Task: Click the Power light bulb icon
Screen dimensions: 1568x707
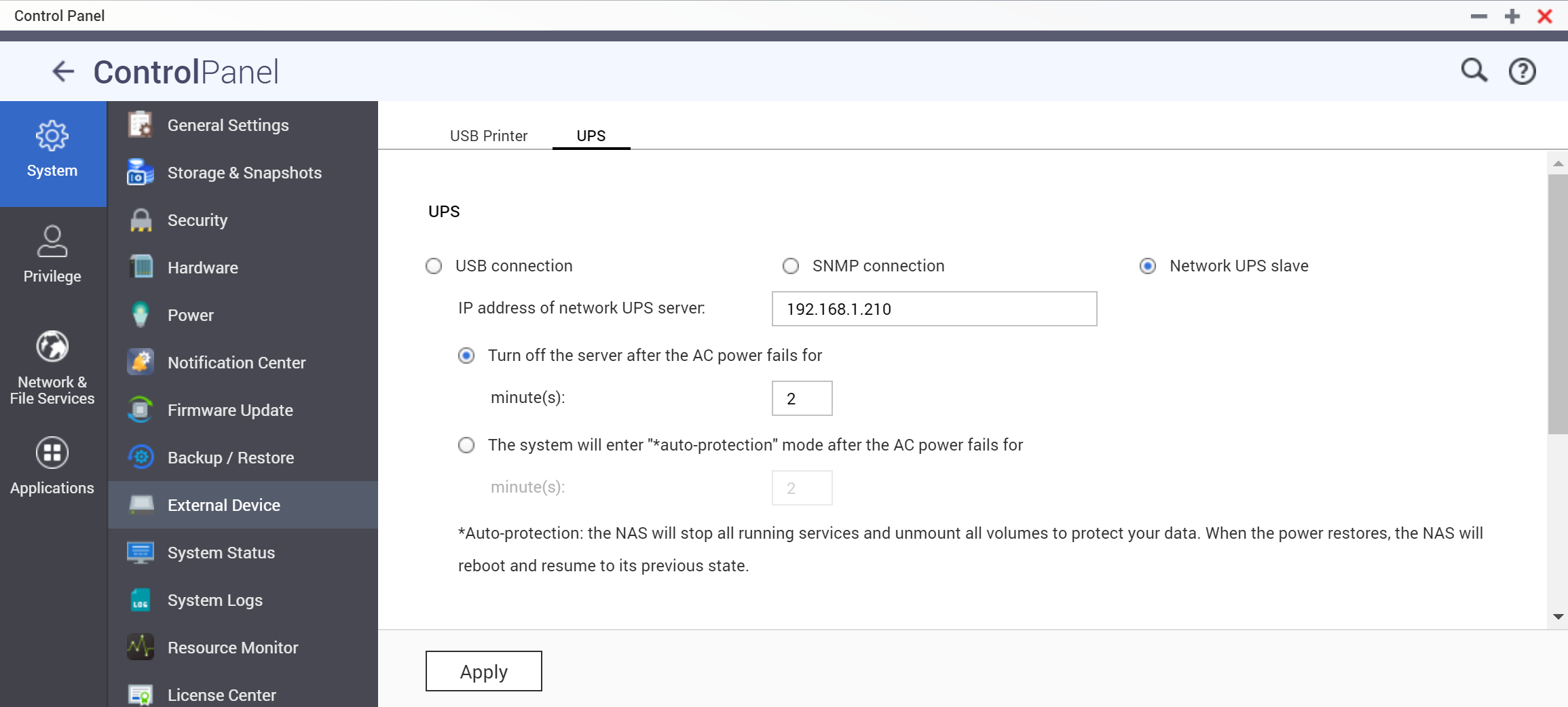Action: (141, 315)
